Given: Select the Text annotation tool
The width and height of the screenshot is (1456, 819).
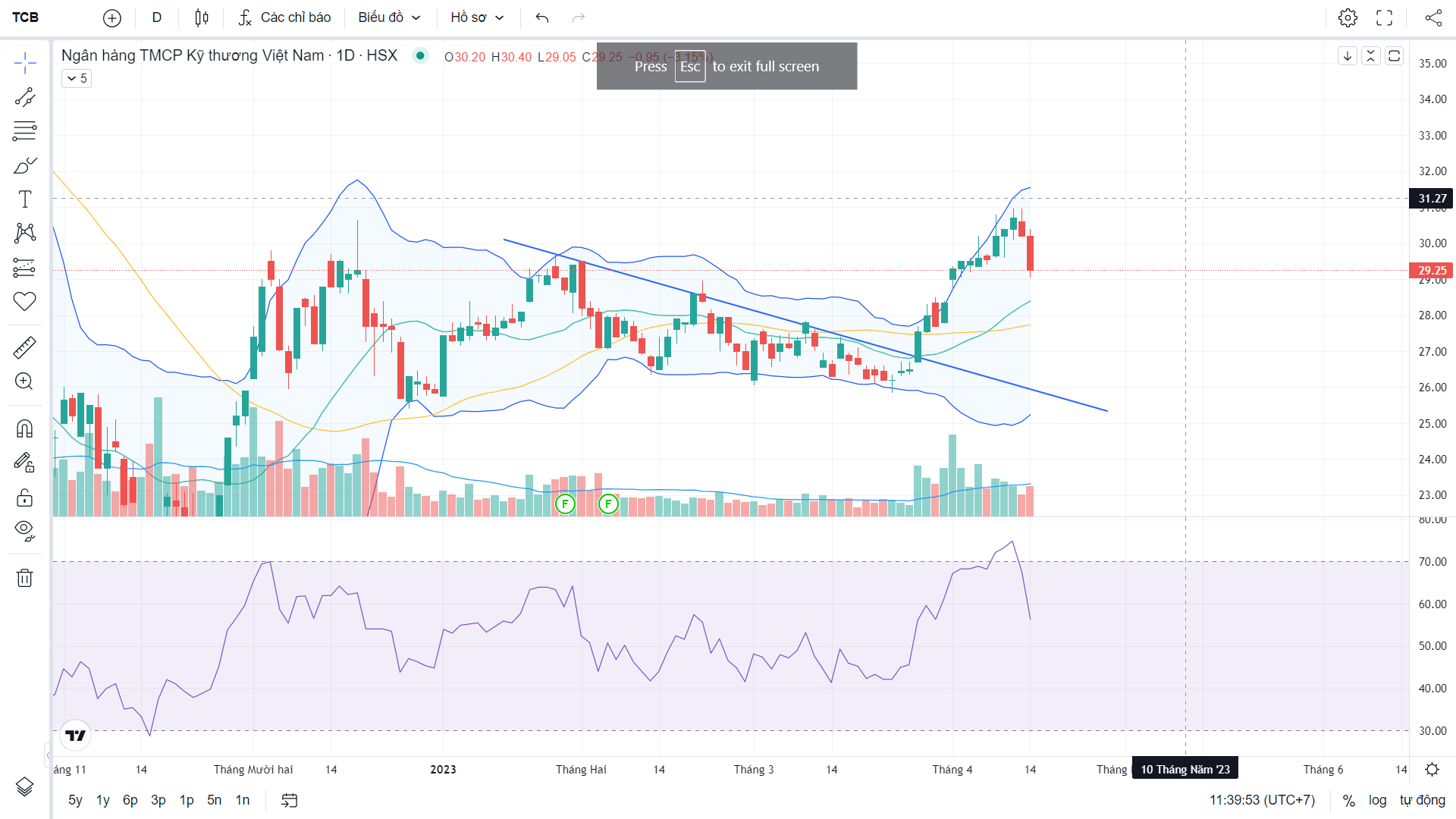Looking at the screenshot, I should pyautogui.click(x=24, y=199).
